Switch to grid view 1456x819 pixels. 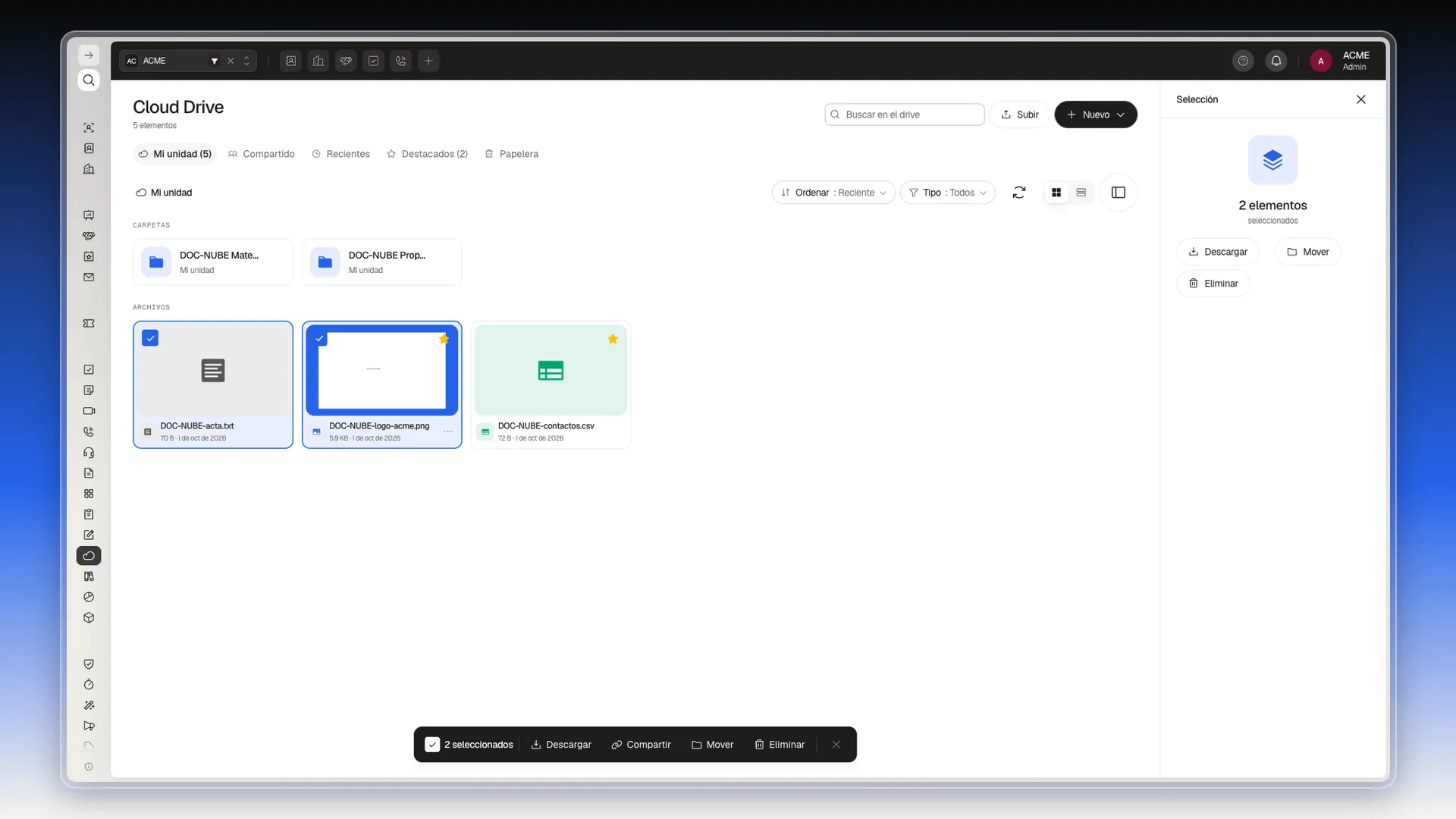coord(1056,193)
